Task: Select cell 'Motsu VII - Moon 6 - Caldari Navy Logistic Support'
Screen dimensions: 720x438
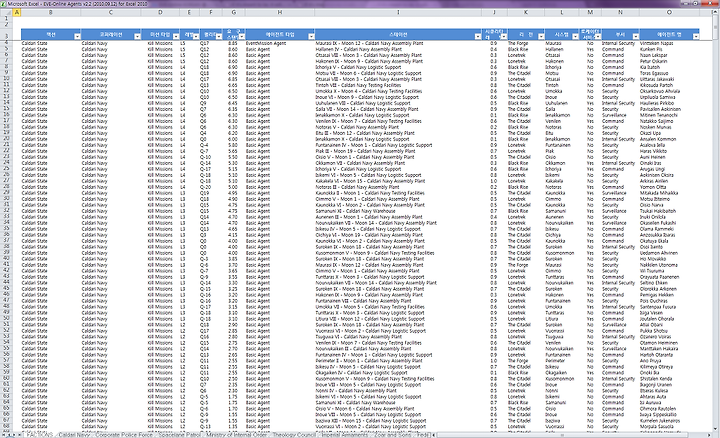Action: [398, 73]
